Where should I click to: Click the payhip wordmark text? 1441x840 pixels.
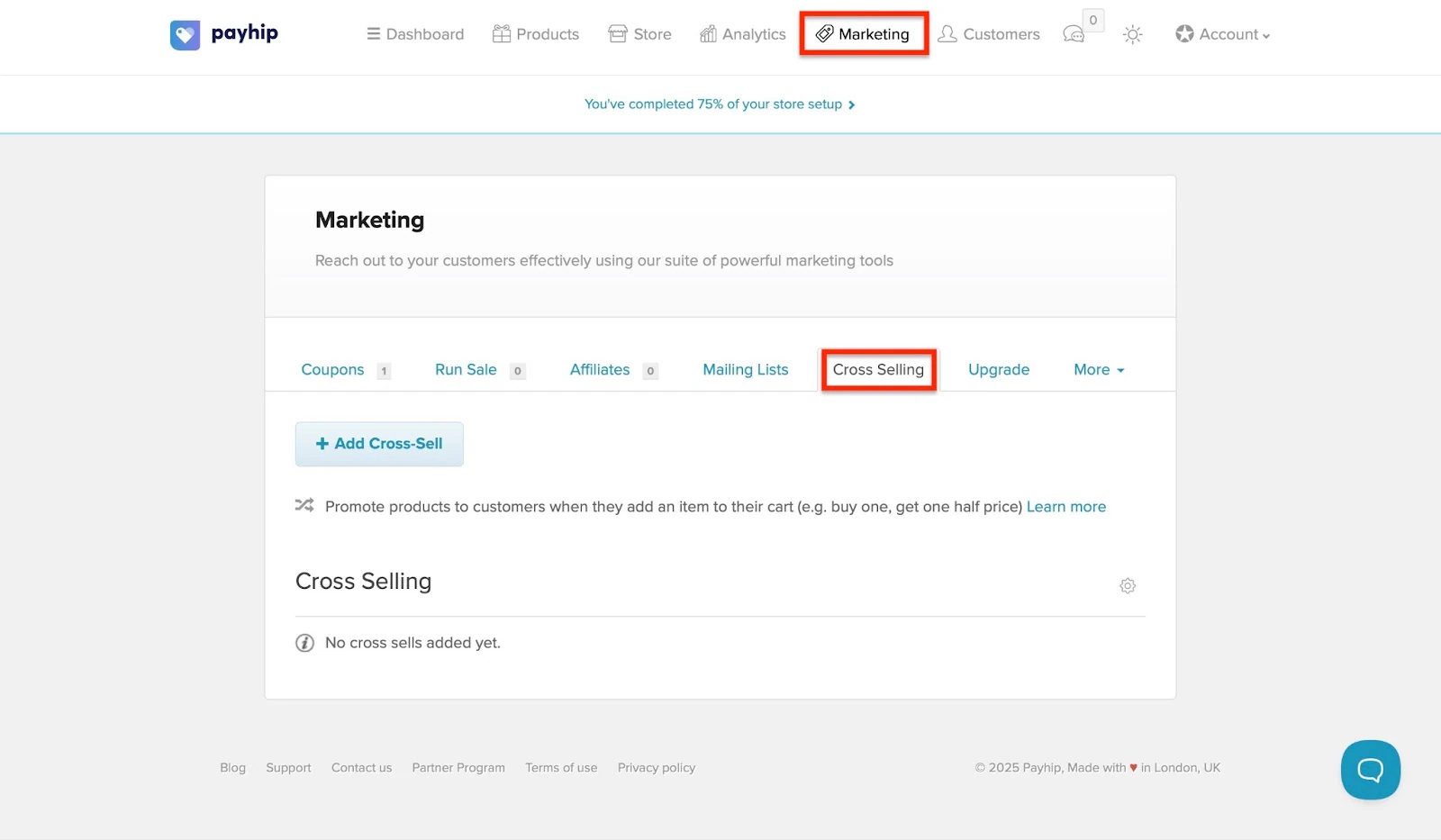(244, 33)
